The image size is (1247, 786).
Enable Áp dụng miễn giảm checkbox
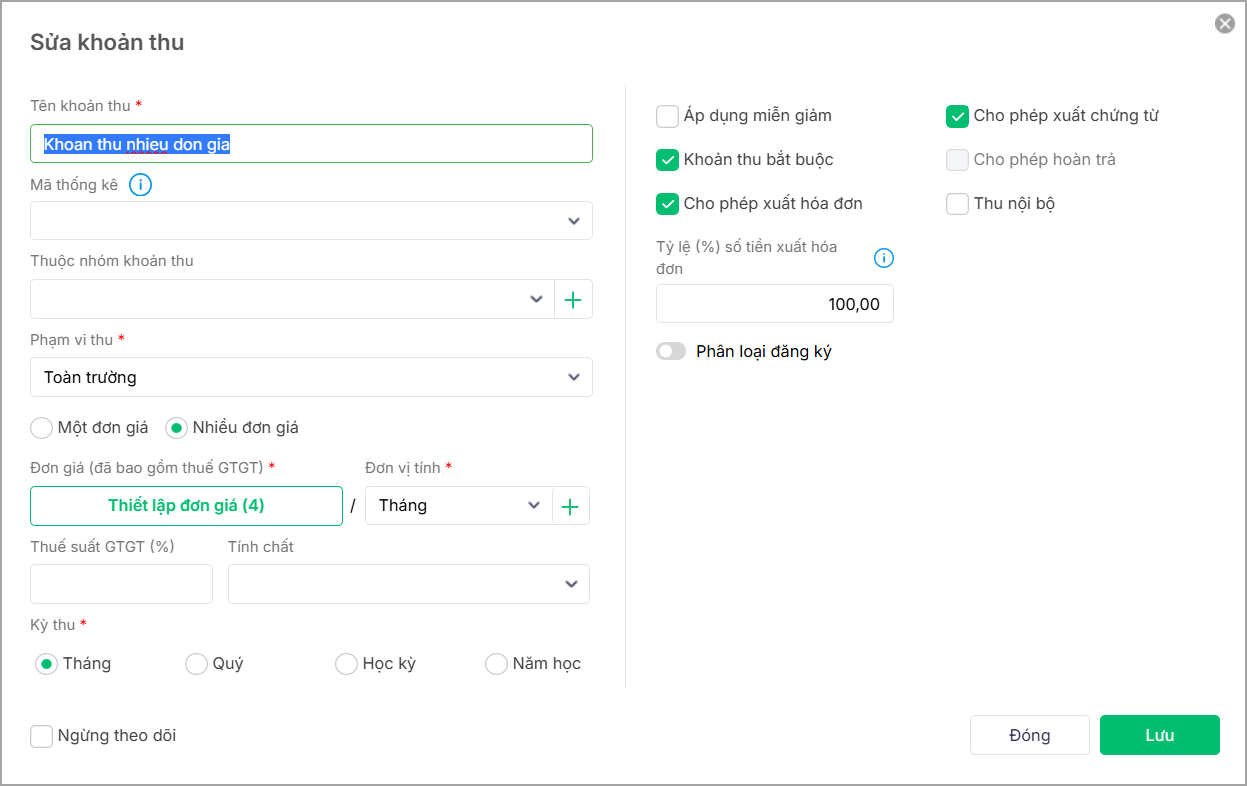pyautogui.click(x=667, y=116)
